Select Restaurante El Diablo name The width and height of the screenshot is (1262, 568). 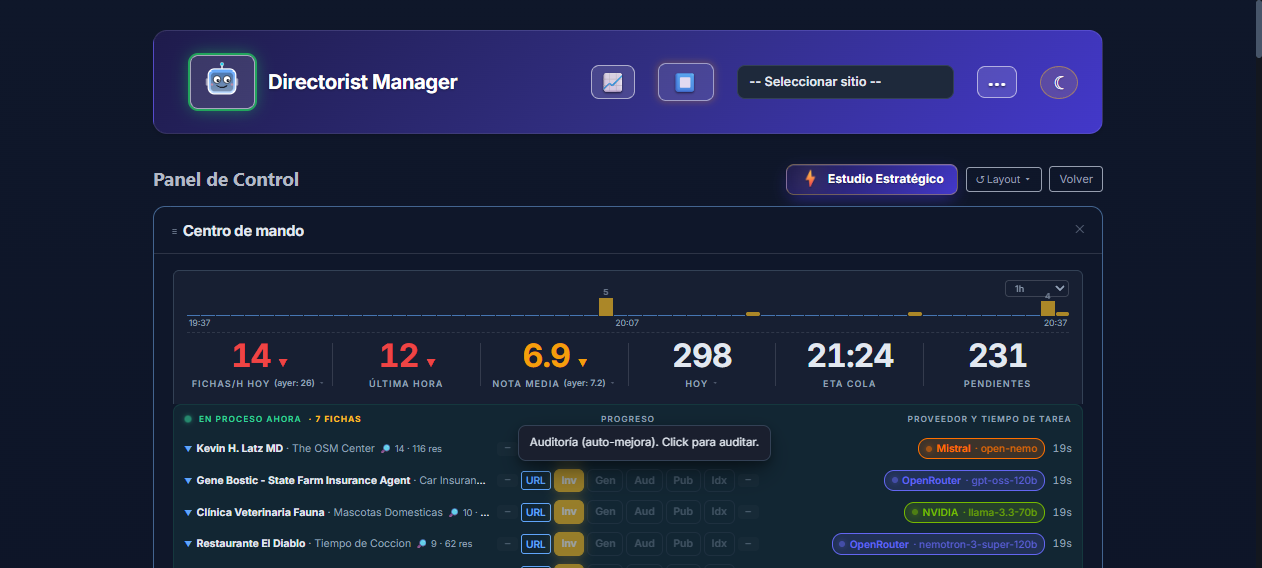pyautogui.click(x=251, y=545)
